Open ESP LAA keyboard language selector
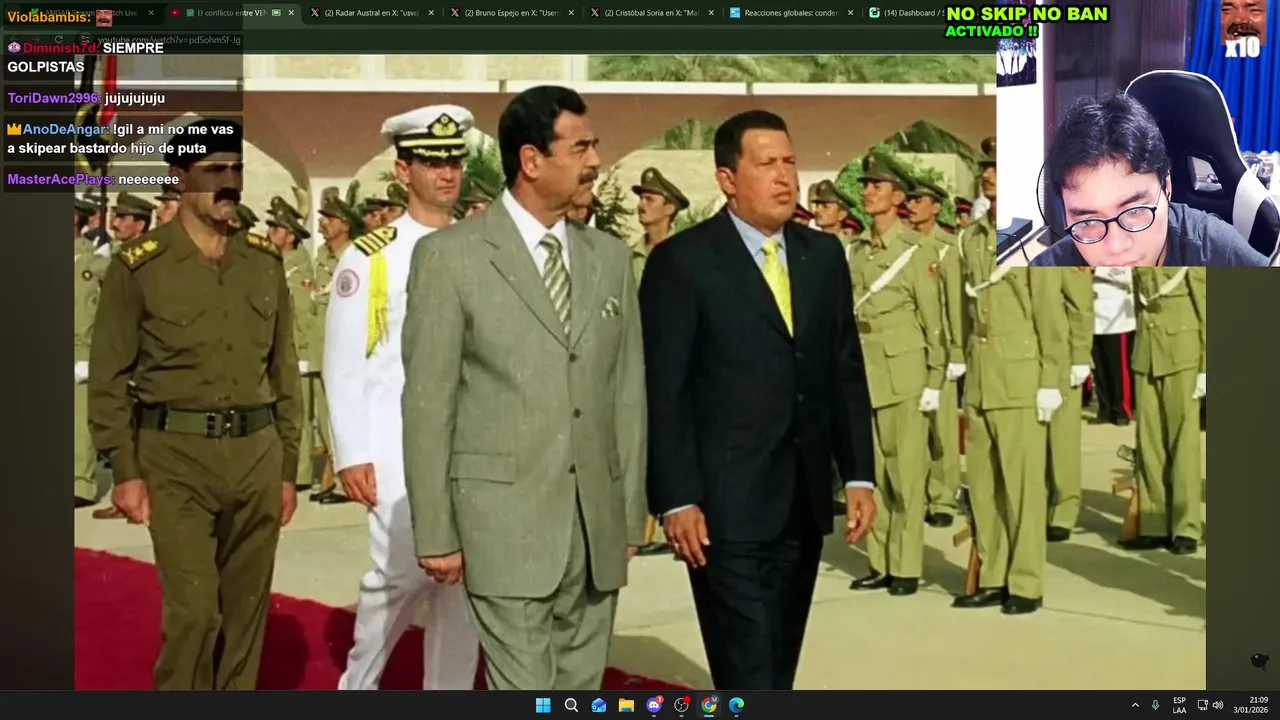1280x720 pixels. (1180, 705)
